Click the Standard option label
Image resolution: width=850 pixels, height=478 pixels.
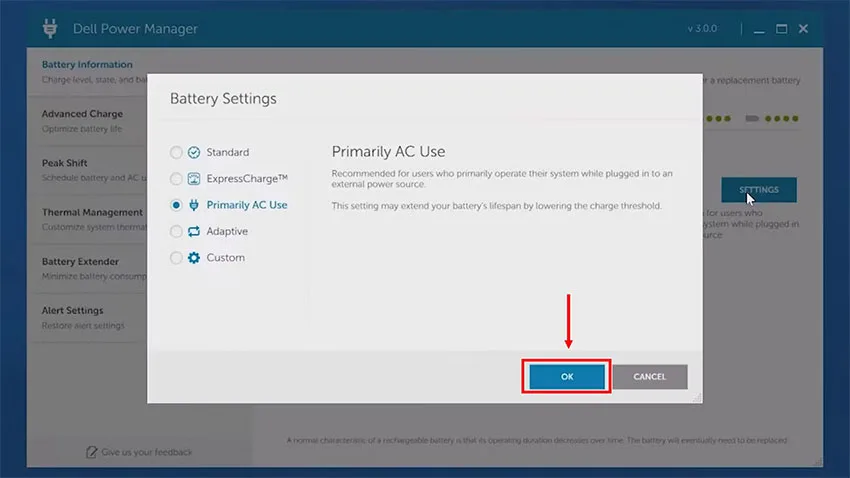pyautogui.click(x=228, y=152)
